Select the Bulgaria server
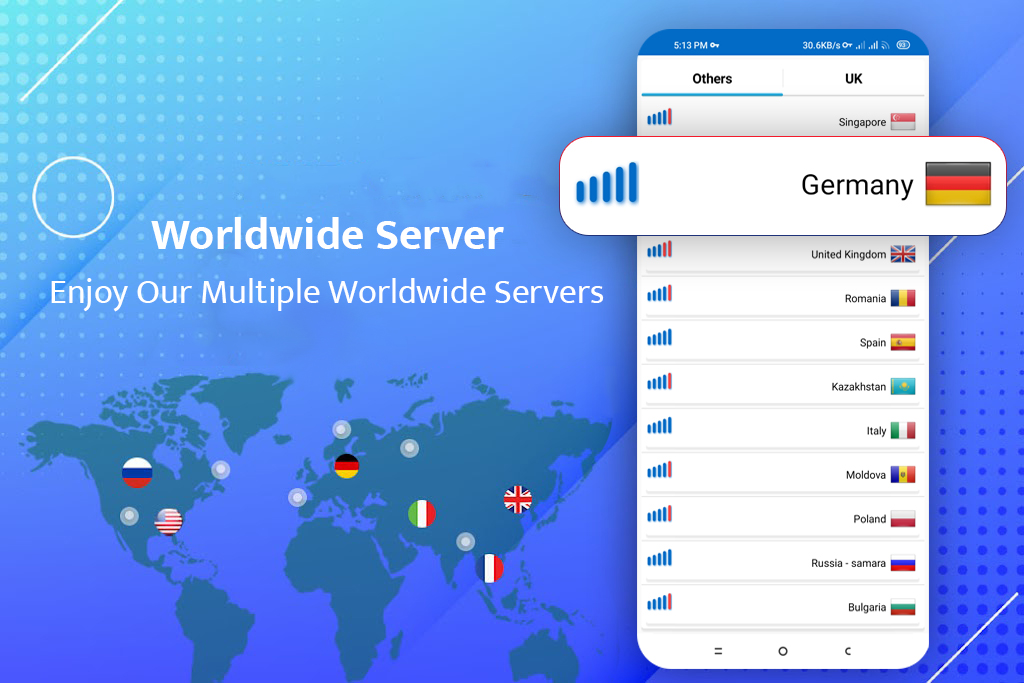Viewport: 1024px width, 683px height. [x=782, y=607]
